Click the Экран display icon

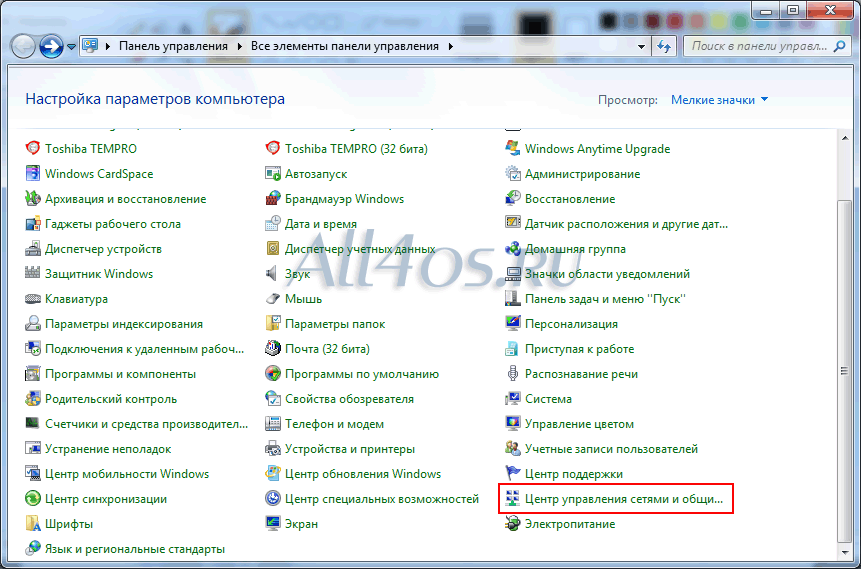273,523
